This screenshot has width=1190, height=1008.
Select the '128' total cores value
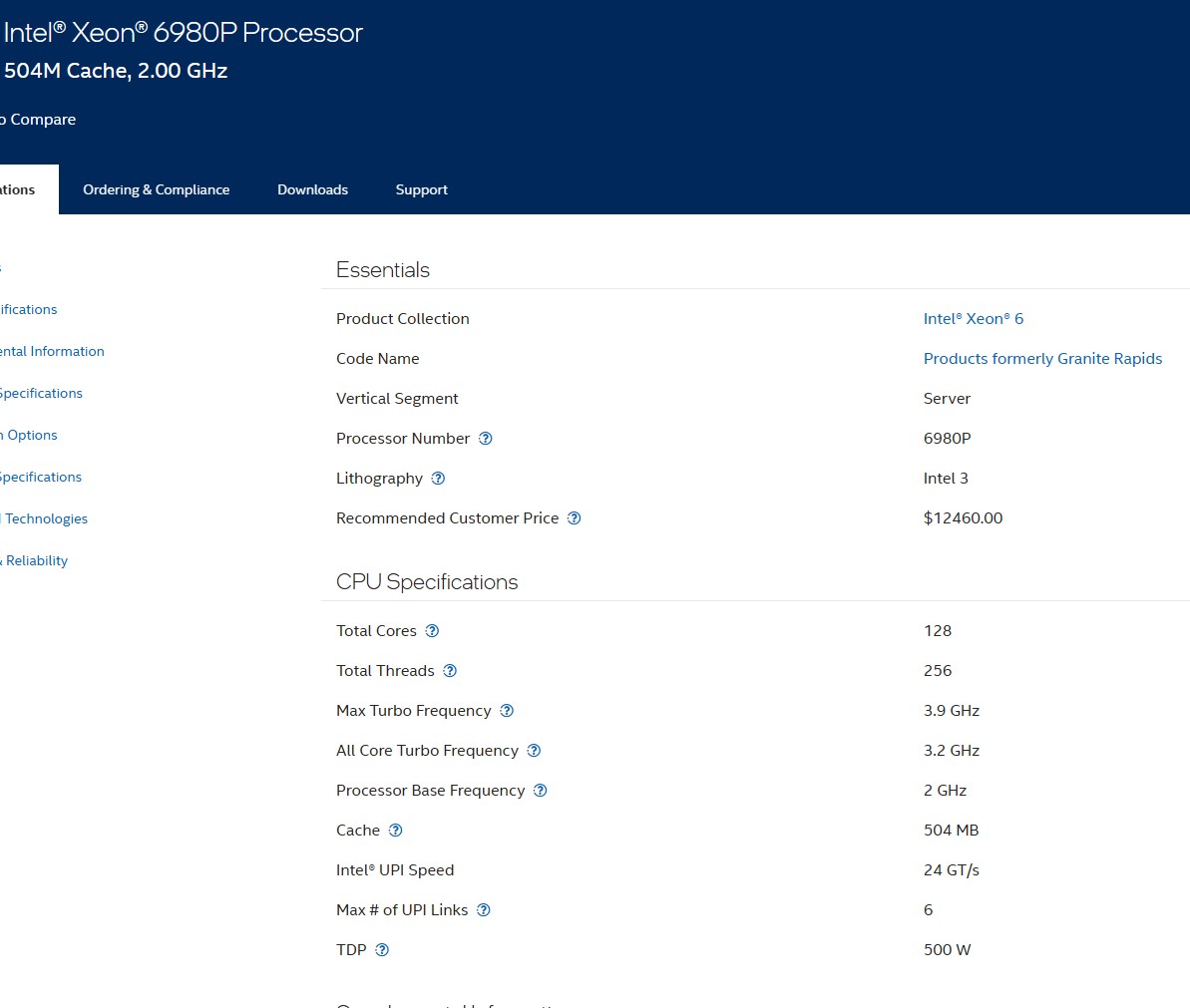[x=938, y=631]
